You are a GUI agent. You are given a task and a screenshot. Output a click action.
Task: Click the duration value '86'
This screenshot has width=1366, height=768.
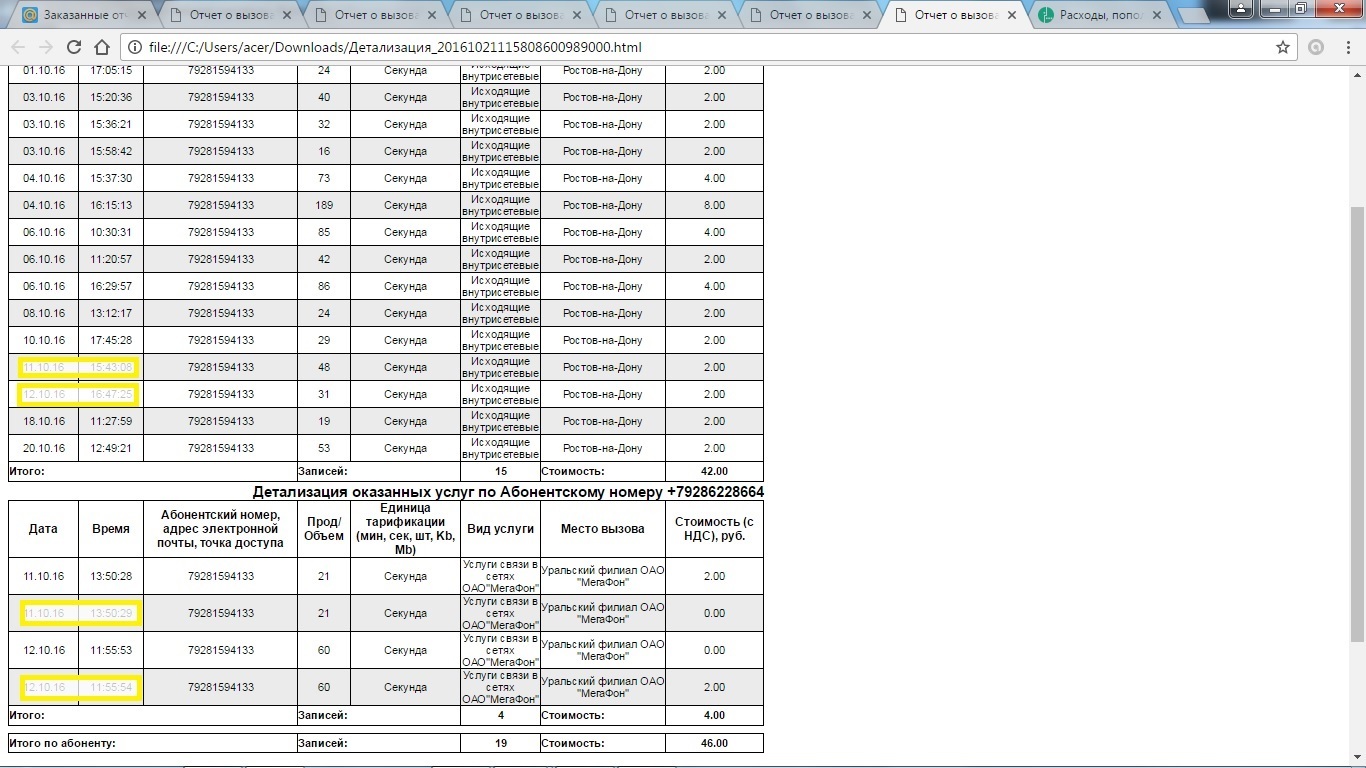tap(324, 287)
